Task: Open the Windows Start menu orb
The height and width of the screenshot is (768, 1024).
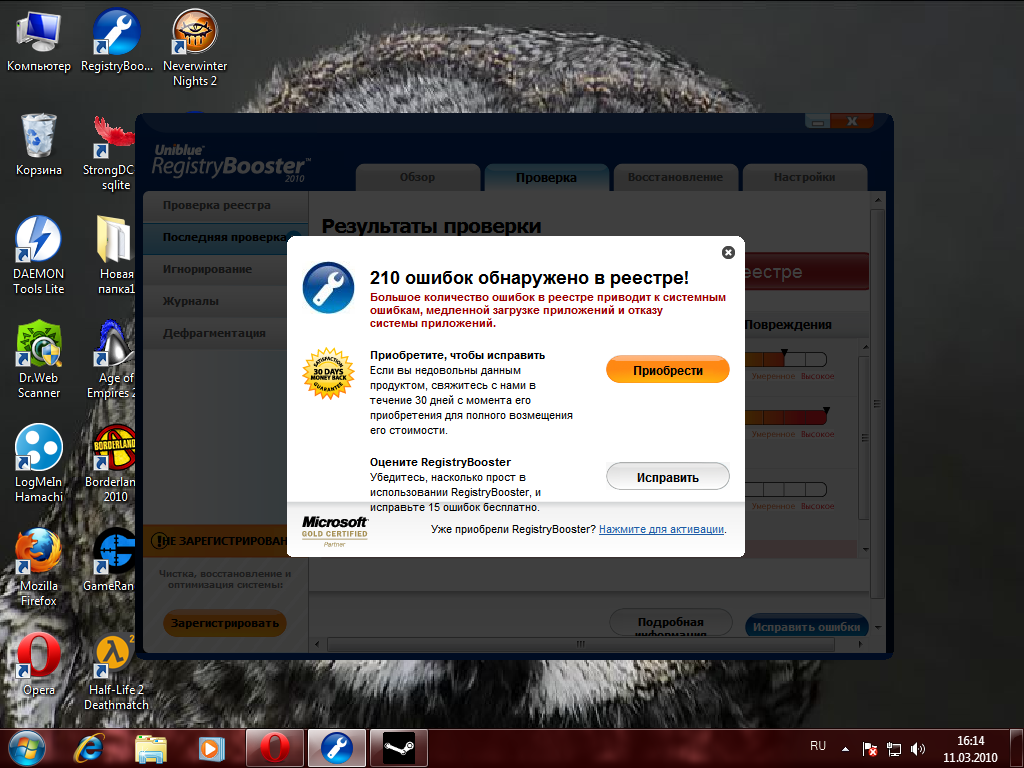Action: click(x=27, y=749)
